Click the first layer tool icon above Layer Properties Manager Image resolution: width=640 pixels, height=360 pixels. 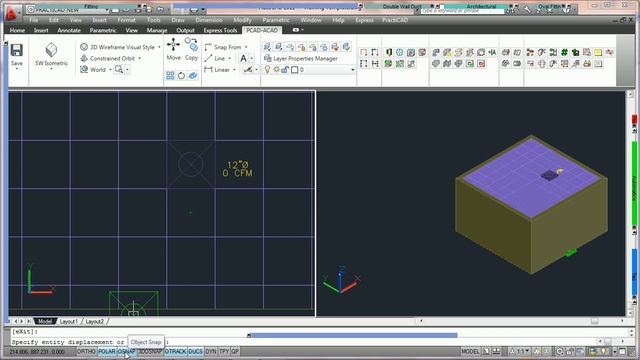[x=267, y=47]
